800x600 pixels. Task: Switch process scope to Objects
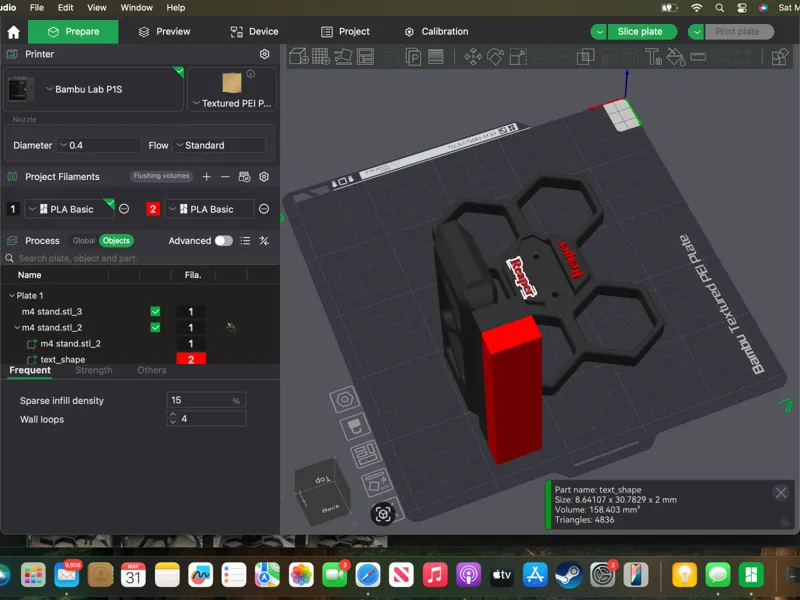click(116, 241)
